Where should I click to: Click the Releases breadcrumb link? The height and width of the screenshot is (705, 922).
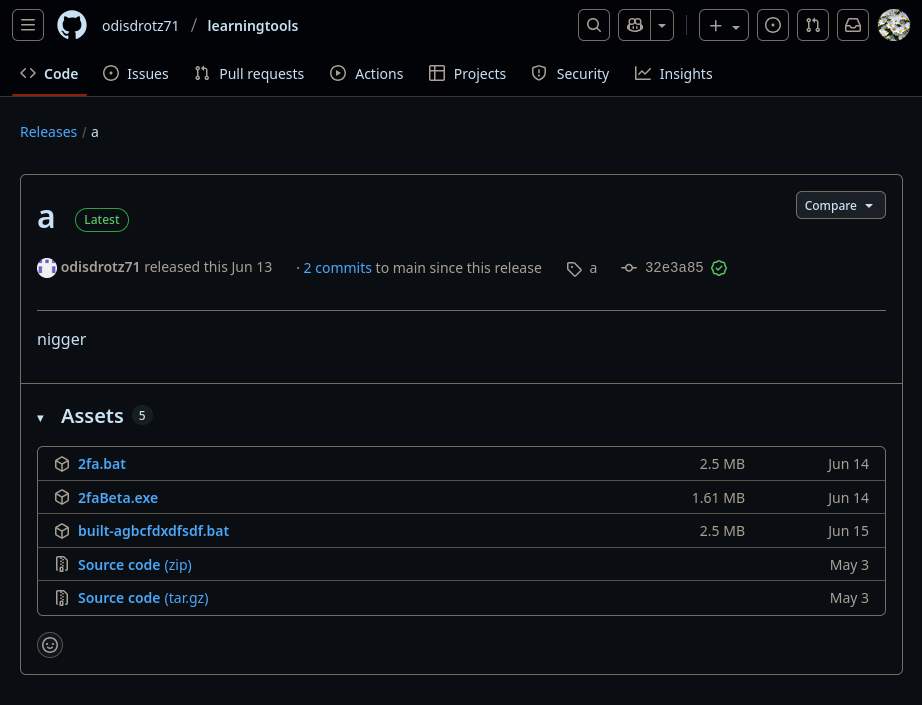point(48,132)
